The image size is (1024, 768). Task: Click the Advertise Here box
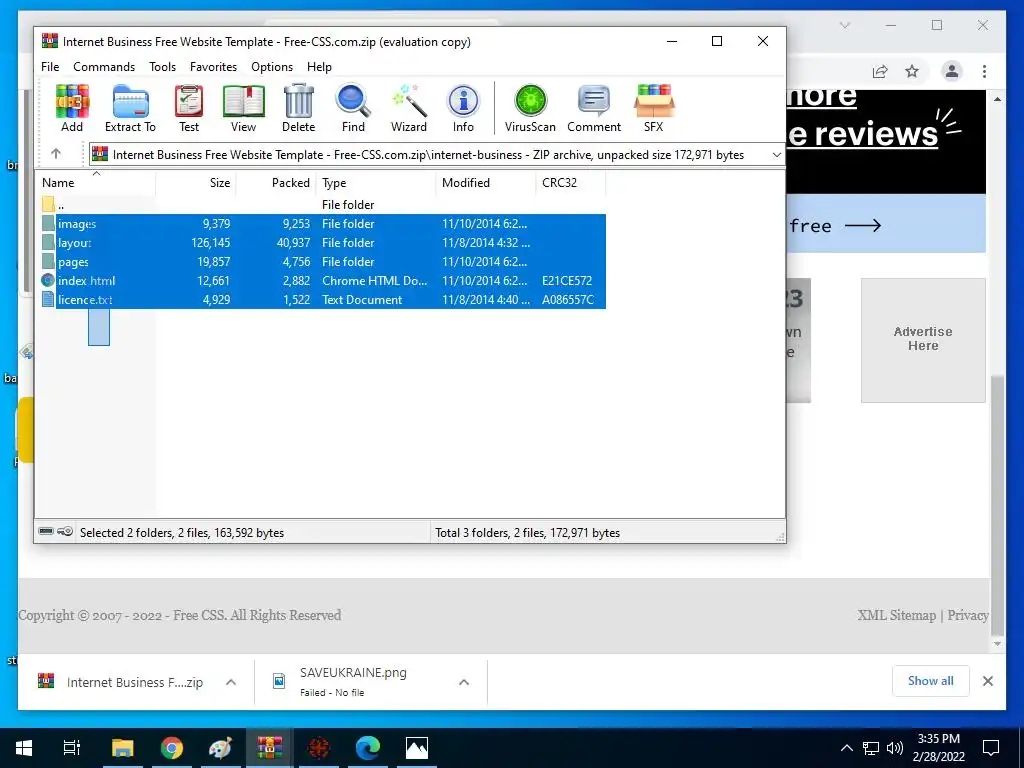pos(923,340)
